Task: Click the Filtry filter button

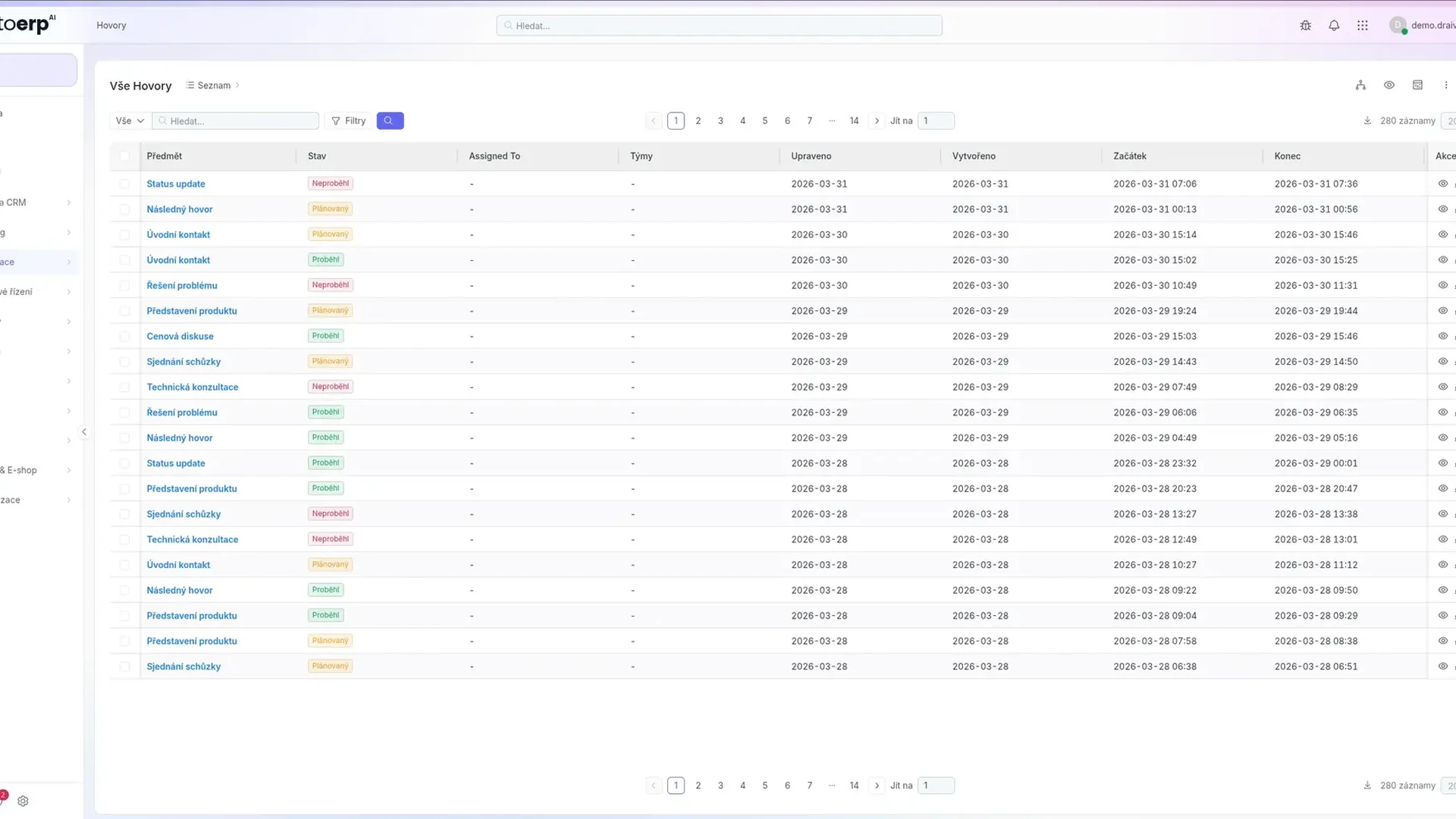Action: 349,121
